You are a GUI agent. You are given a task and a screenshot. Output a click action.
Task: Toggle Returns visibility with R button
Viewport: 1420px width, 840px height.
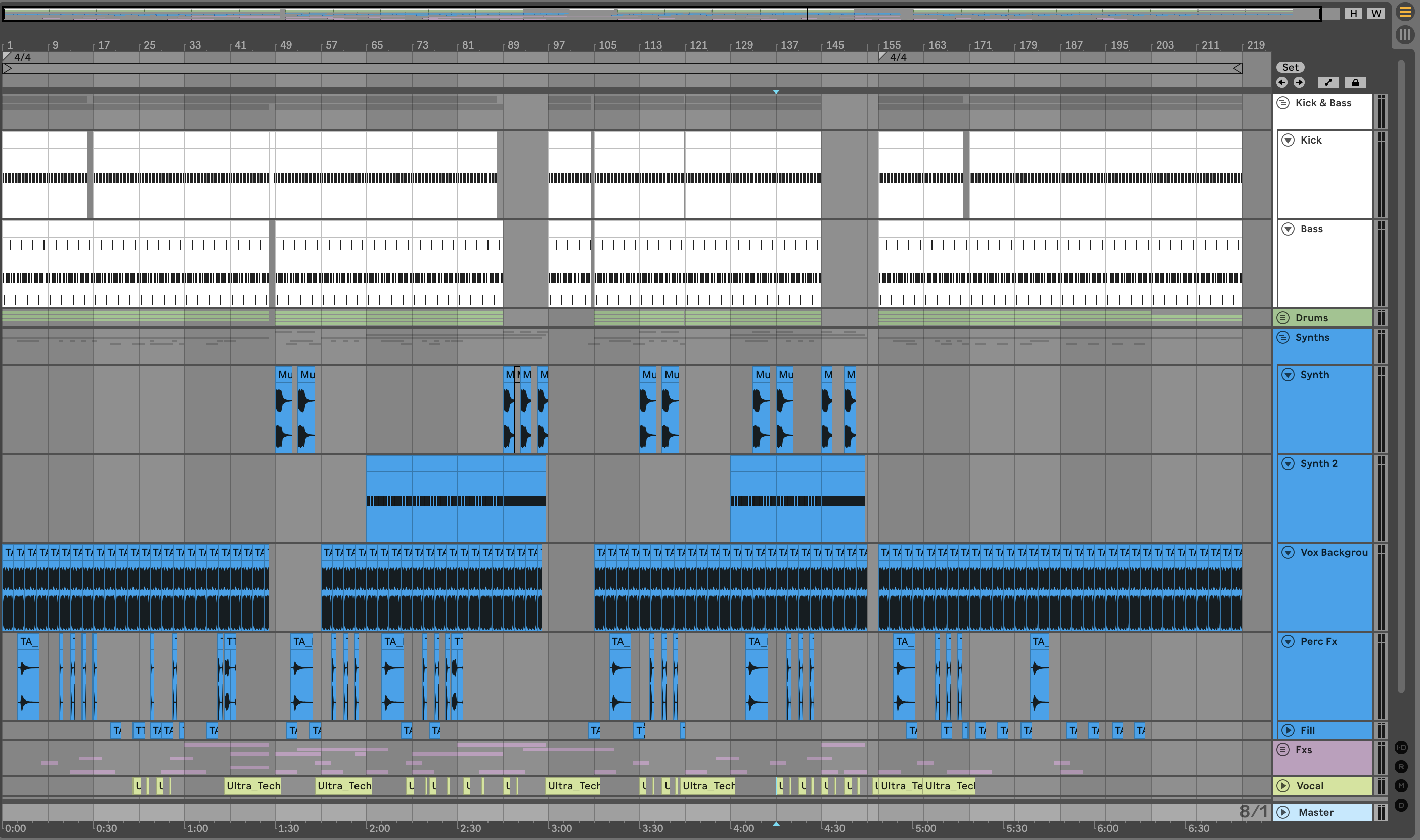[1401, 767]
